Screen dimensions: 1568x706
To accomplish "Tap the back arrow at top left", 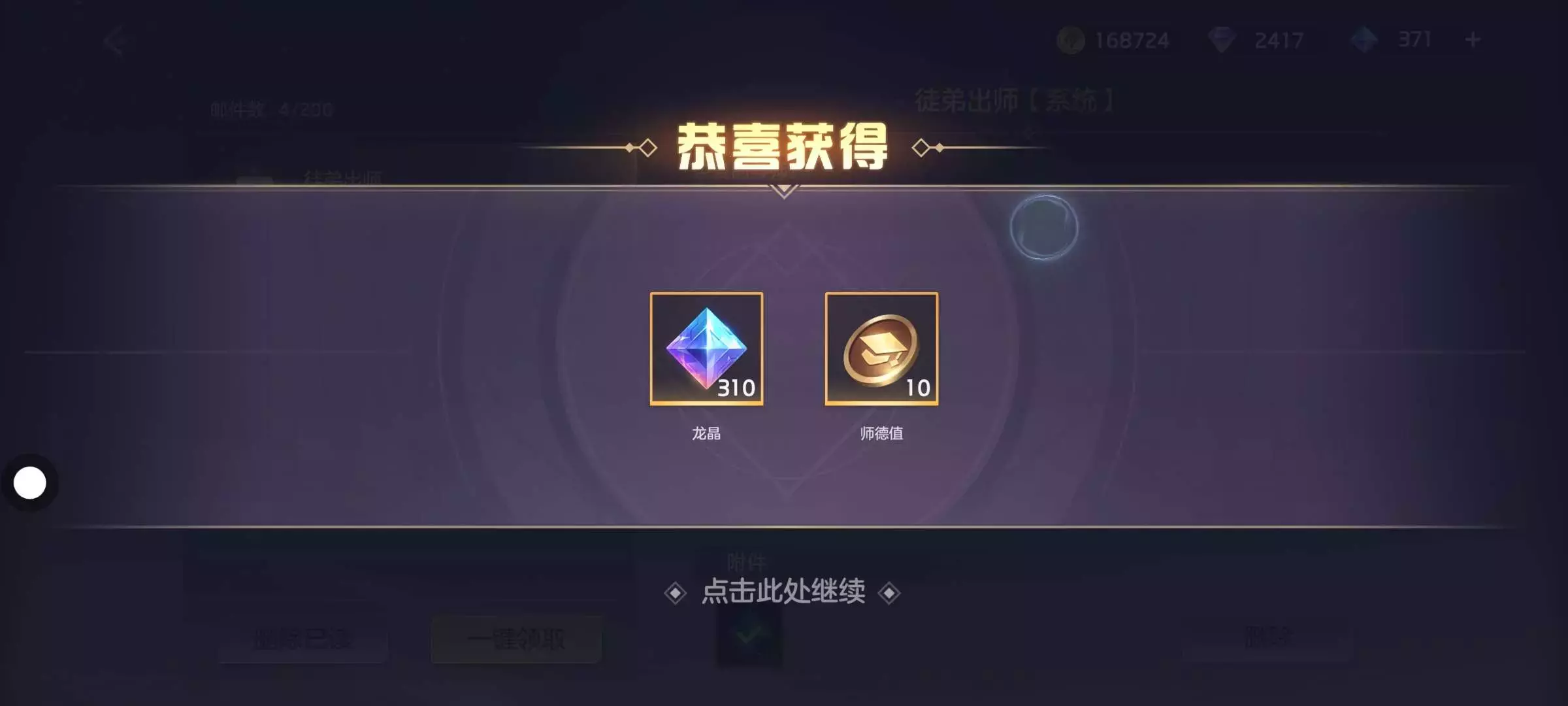I will [x=114, y=41].
